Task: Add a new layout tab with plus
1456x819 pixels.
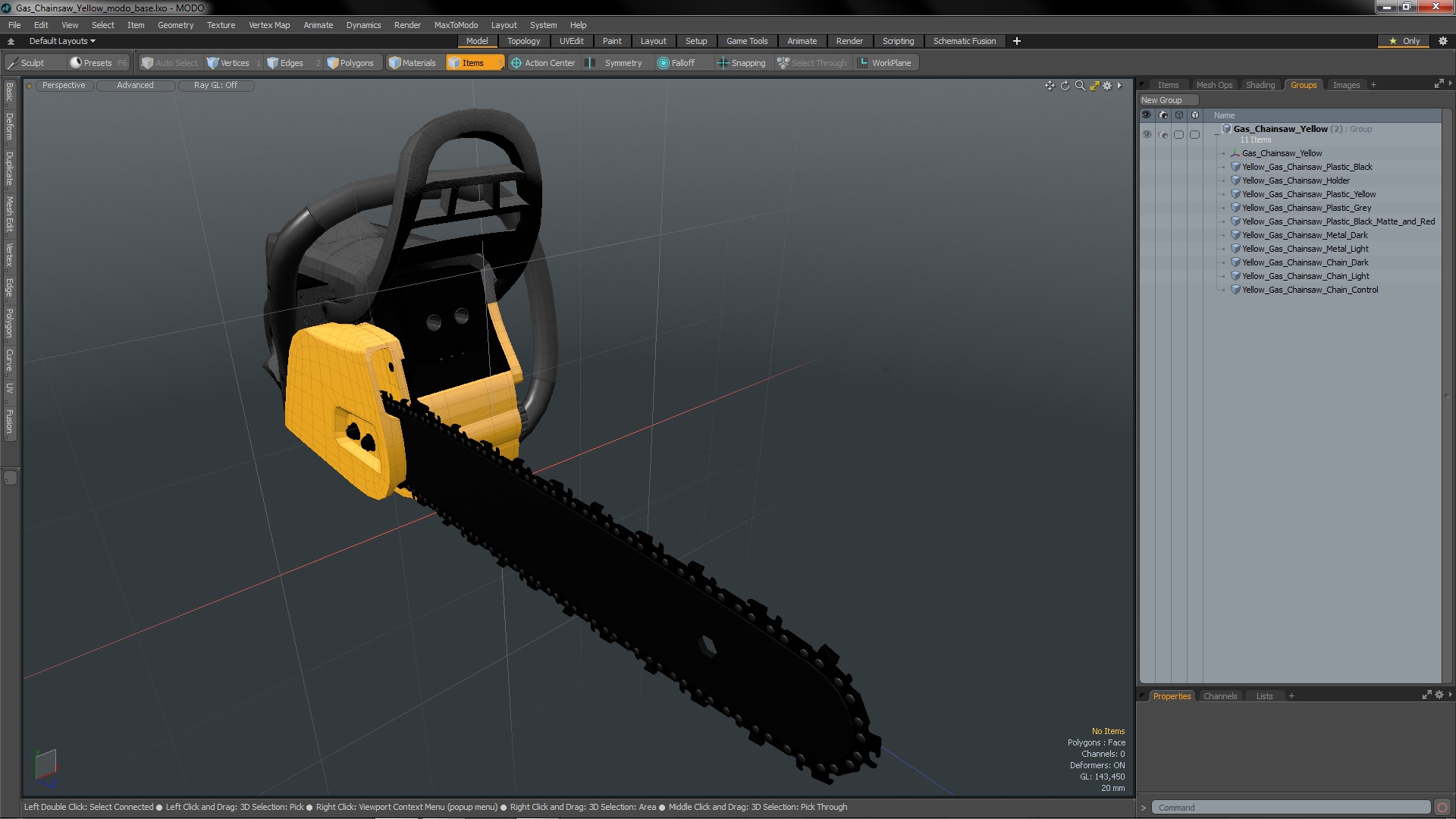Action: click(x=1017, y=41)
